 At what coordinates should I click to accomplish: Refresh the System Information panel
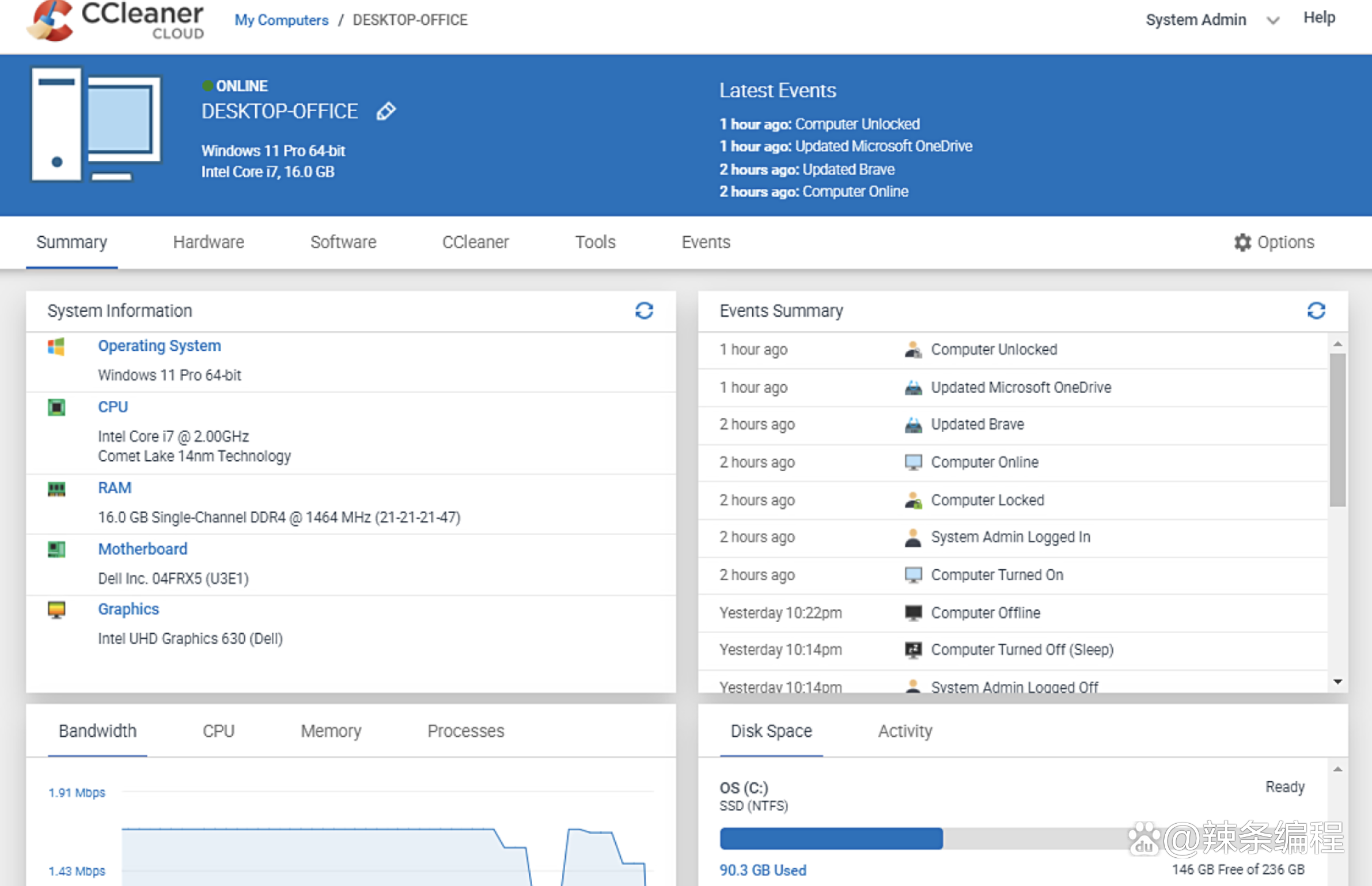click(x=644, y=311)
